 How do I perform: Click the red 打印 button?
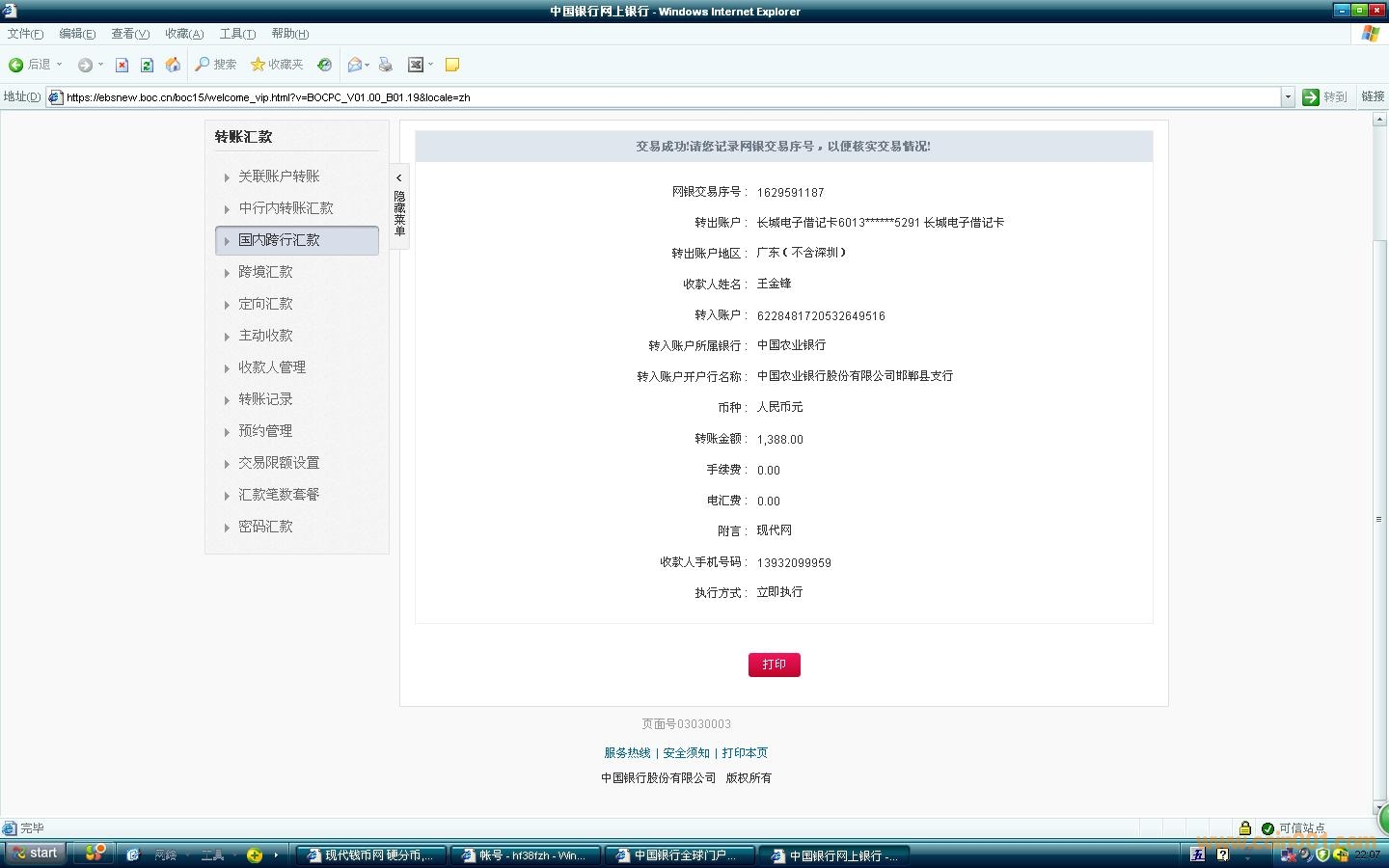pos(774,665)
